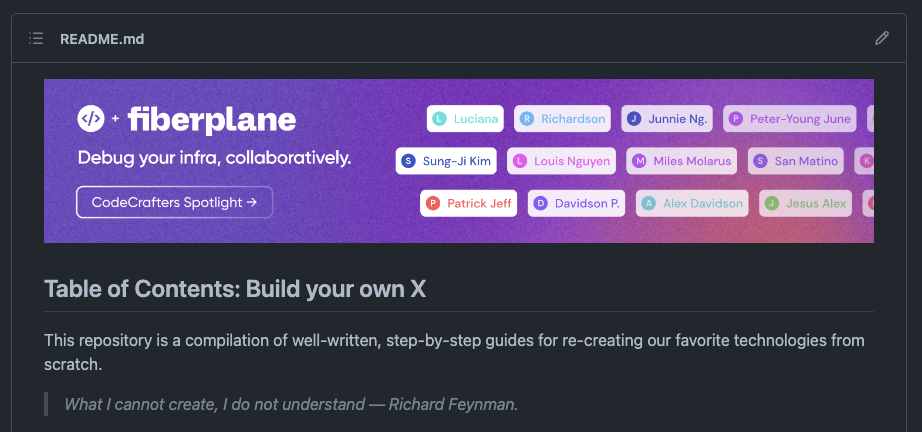Click the fiberplane banner image
Image resolution: width=922 pixels, height=432 pixels.
coord(459,160)
